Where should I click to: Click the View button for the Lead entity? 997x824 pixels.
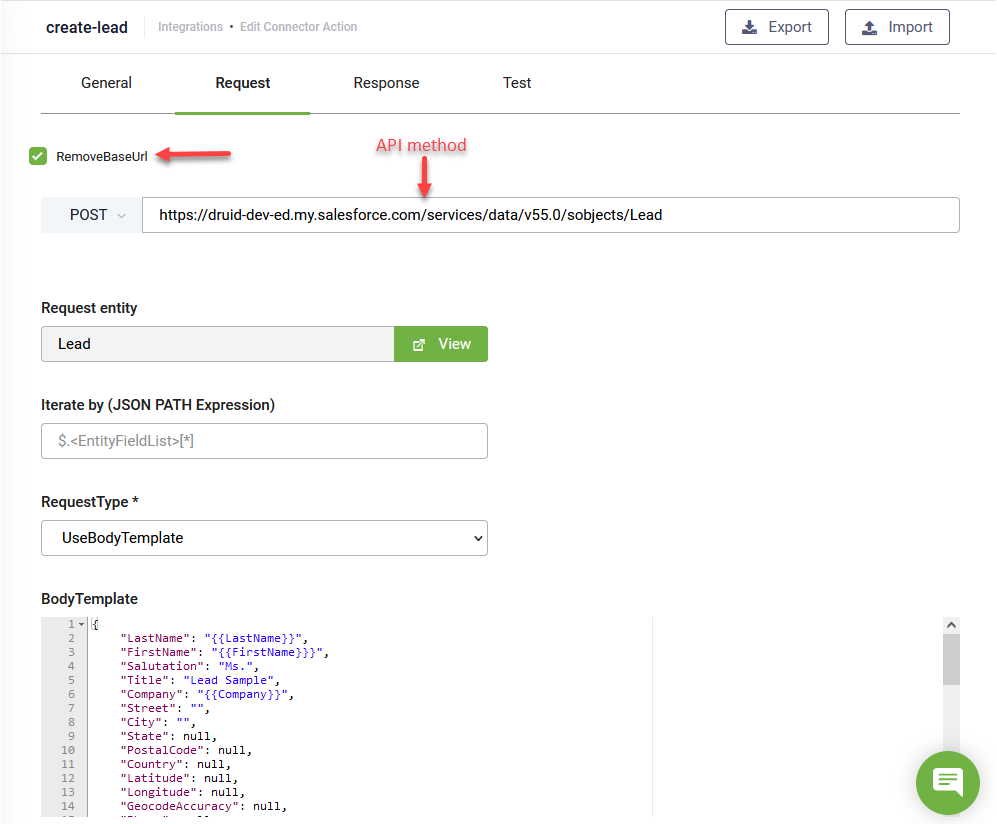pos(441,344)
